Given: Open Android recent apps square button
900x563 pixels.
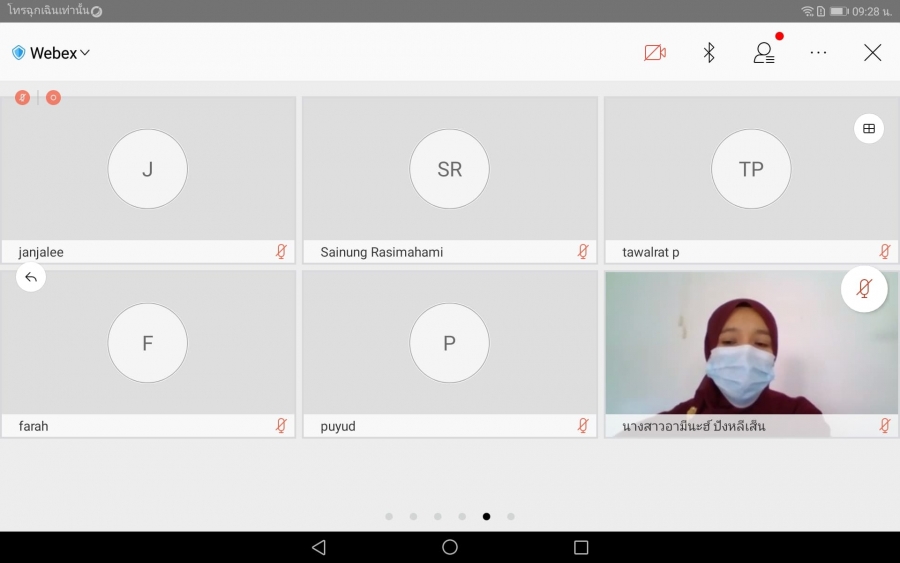Looking at the screenshot, I should [581, 547].
